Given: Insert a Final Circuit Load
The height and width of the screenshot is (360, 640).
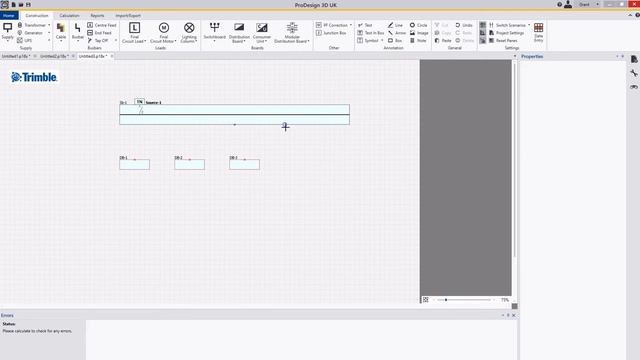Looking at the screenshot, I should pos(134,33).
